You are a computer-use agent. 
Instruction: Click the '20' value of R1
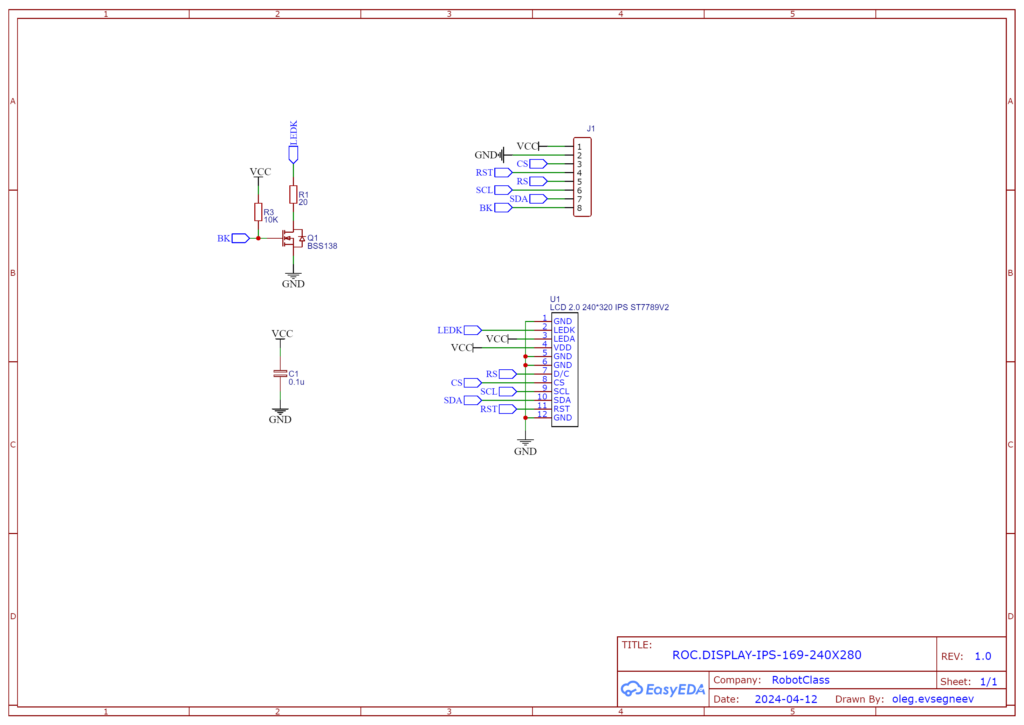coord(303,202)
